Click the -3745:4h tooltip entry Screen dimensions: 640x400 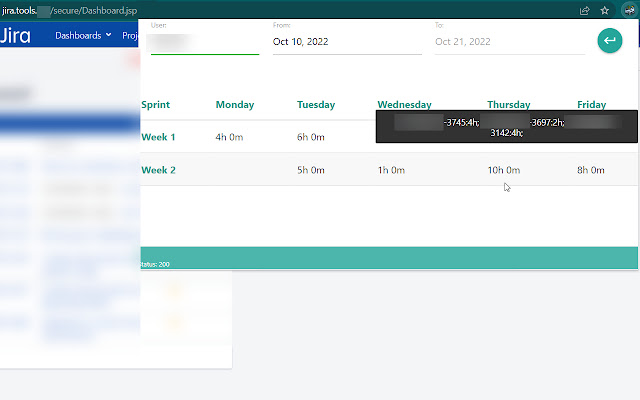coord(461,122)
